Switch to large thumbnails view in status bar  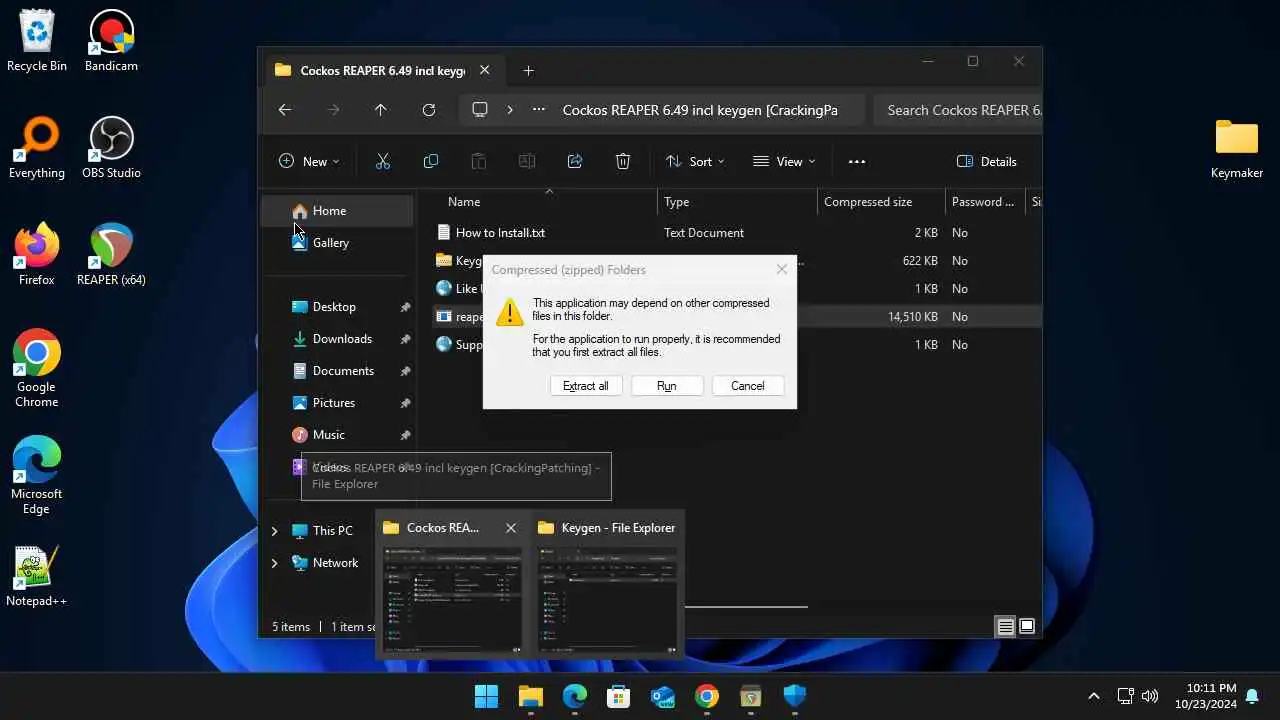1026,627
